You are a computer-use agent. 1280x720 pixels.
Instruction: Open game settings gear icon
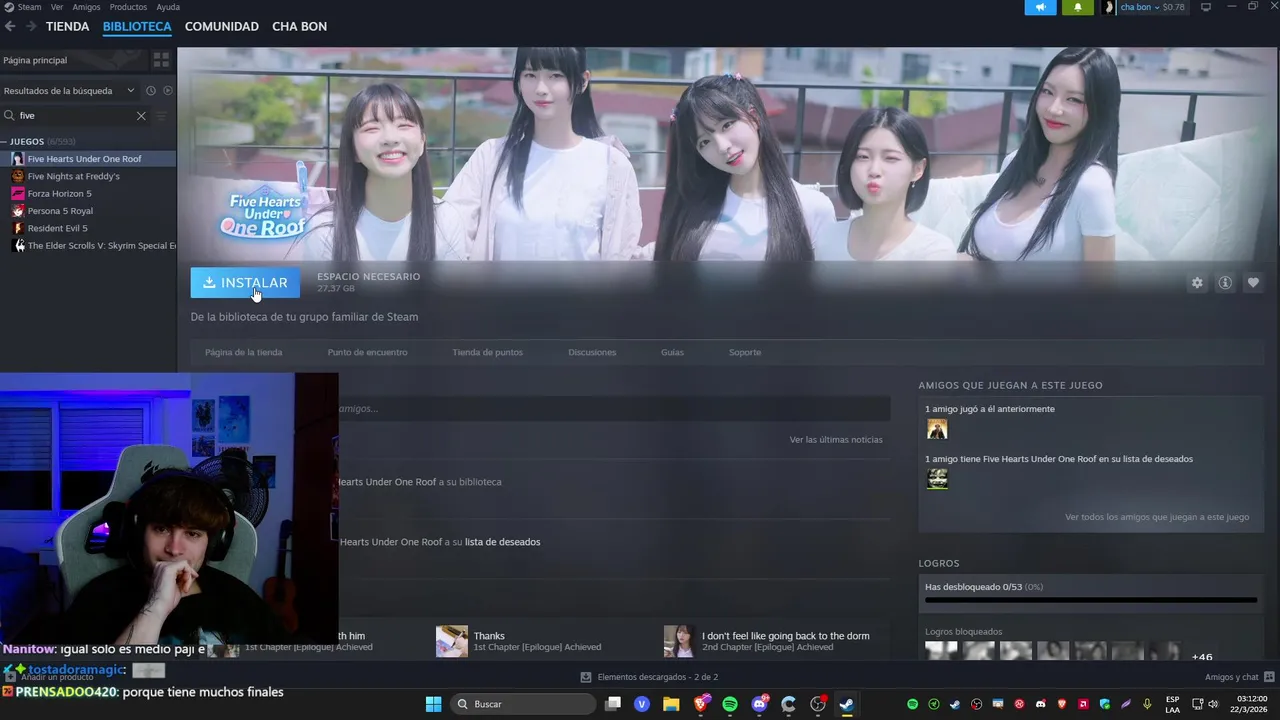coord(1197,283)
